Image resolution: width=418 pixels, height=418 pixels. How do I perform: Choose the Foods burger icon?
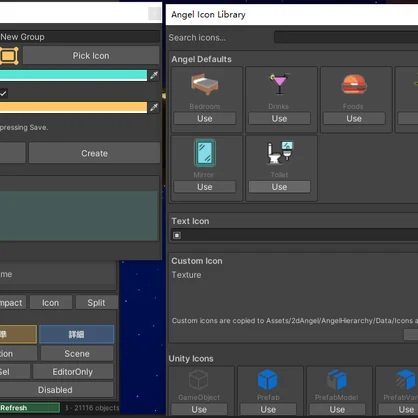click(x=354, y=84)
